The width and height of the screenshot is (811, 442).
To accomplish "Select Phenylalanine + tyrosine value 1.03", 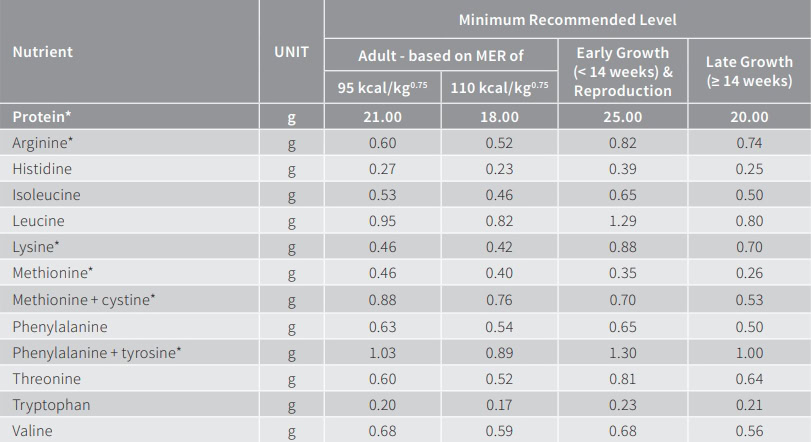I will pos(382,353).
